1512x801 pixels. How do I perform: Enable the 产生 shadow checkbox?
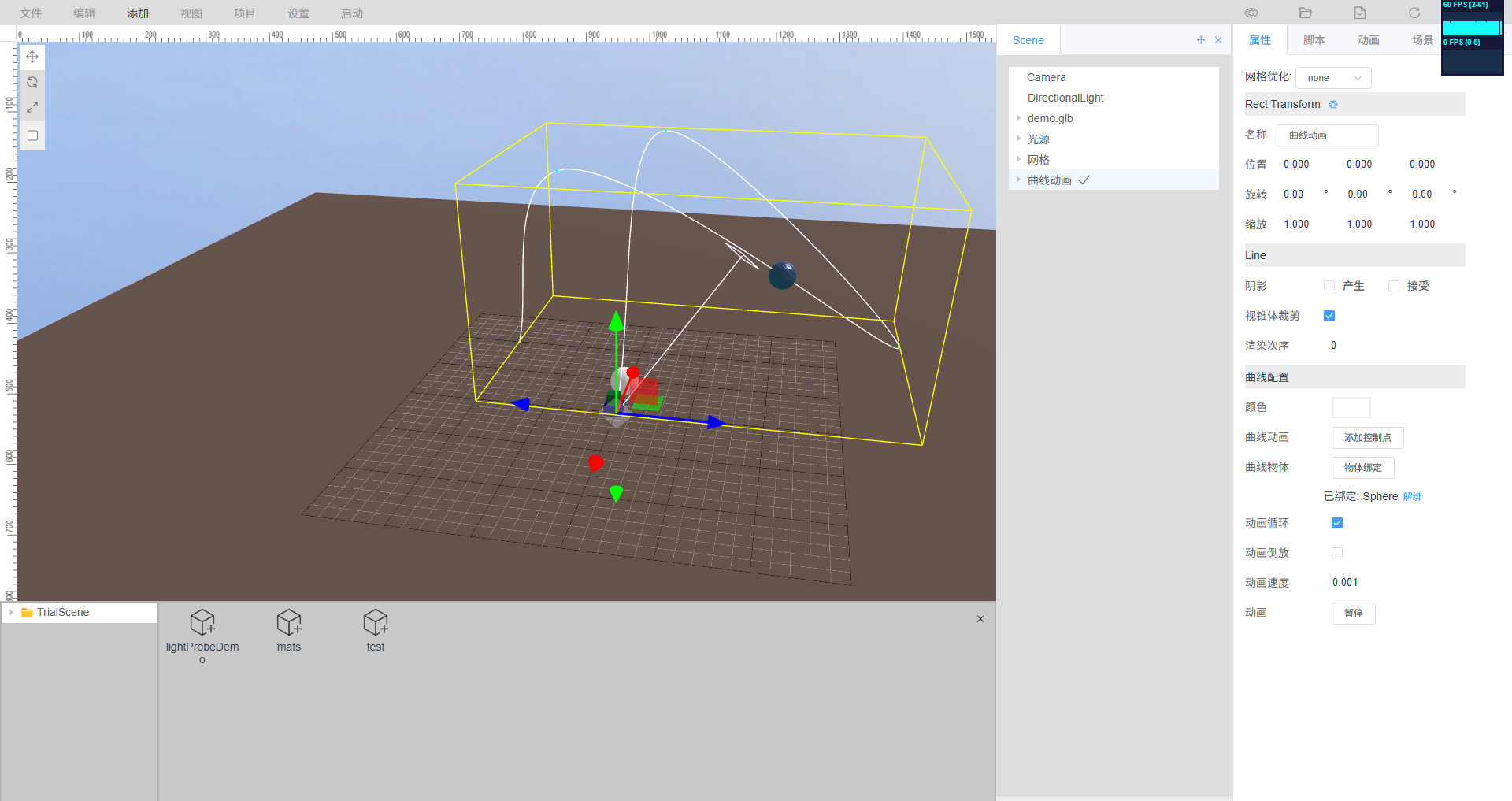(x=1329, y=286)
